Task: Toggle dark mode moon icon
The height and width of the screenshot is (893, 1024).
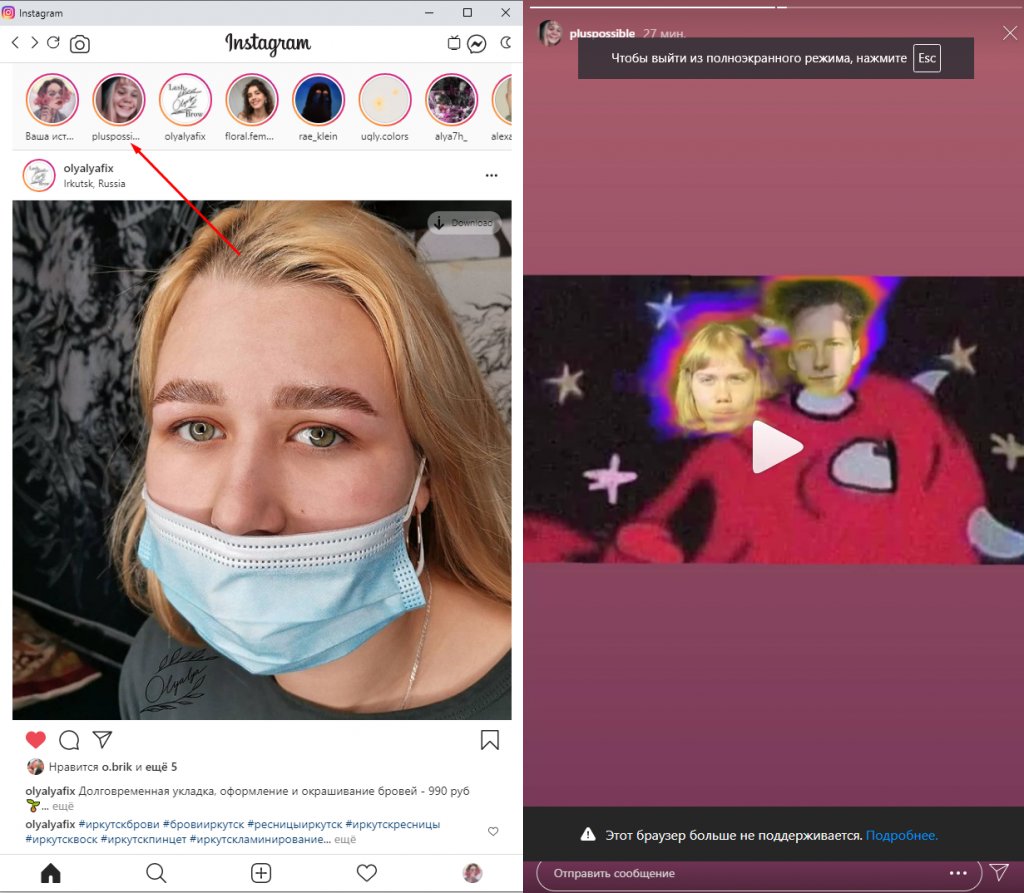Action: [505, 43]
